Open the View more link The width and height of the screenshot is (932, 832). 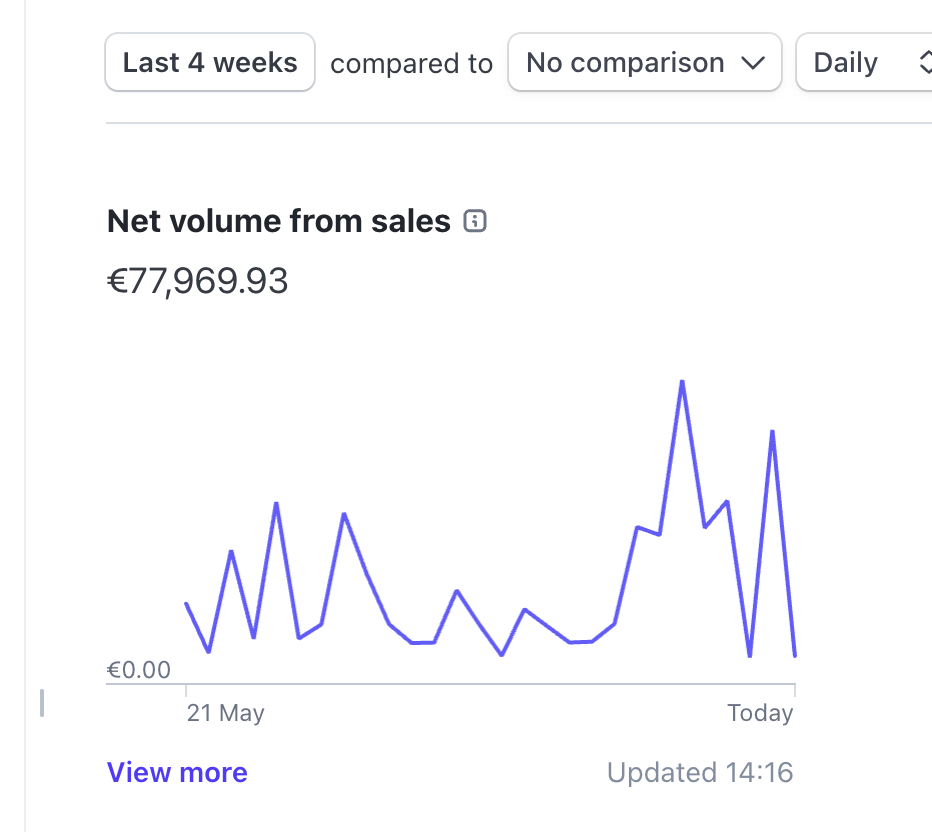click(x=177, y=773)
